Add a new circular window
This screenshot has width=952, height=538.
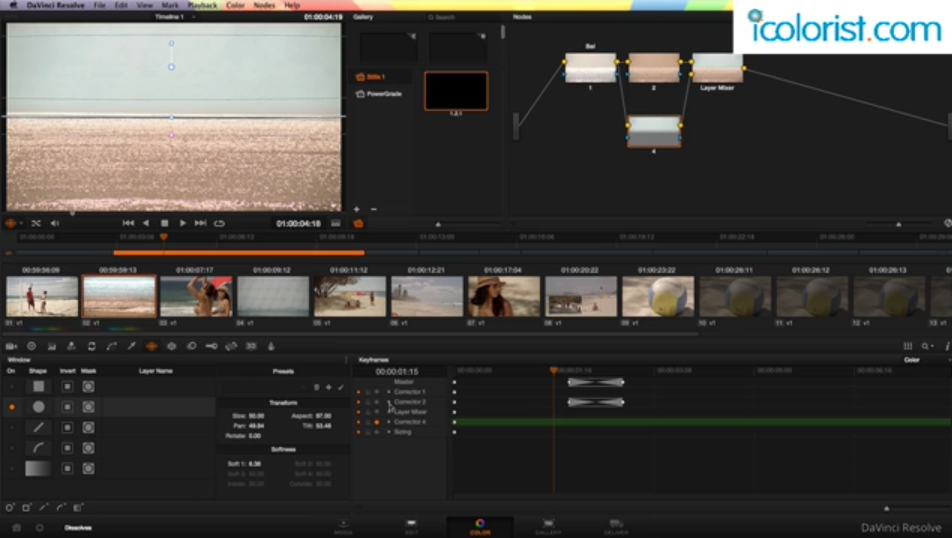[10, 507]
